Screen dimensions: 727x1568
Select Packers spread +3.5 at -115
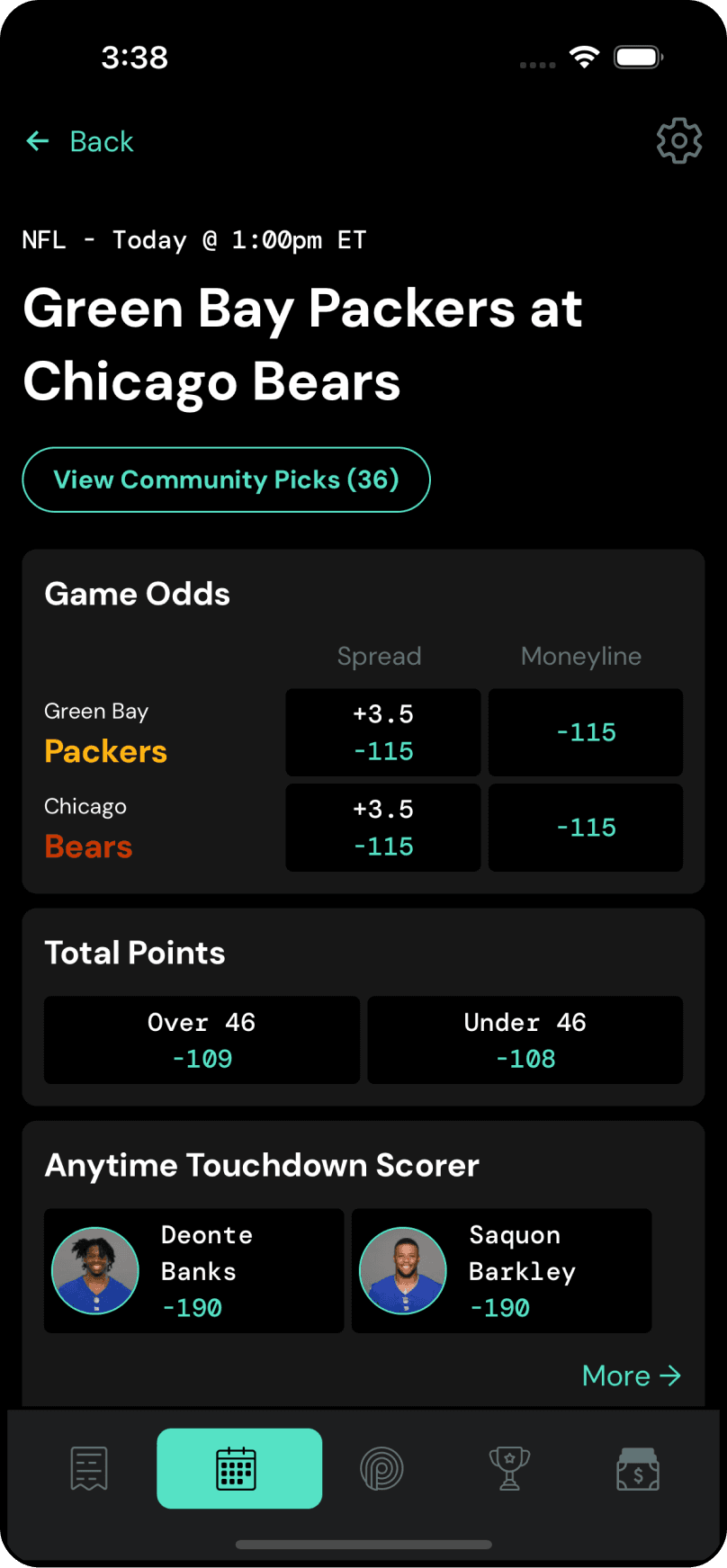click(382, 732)
